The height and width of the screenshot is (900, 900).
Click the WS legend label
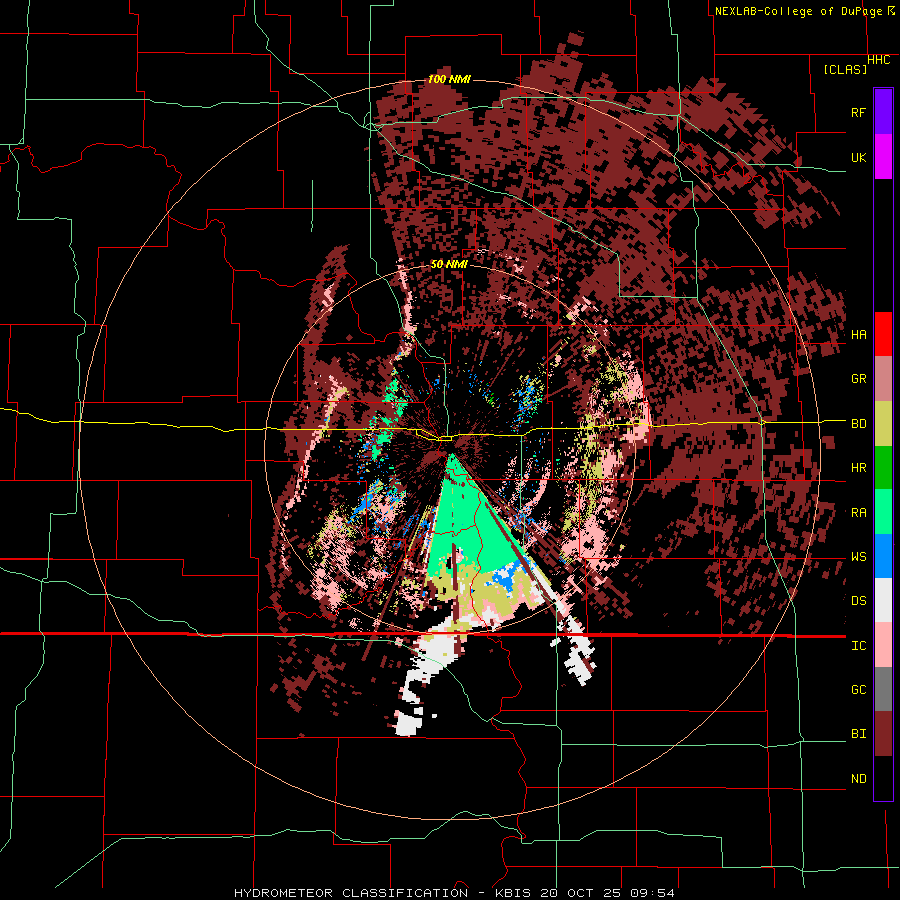point(859,557)
